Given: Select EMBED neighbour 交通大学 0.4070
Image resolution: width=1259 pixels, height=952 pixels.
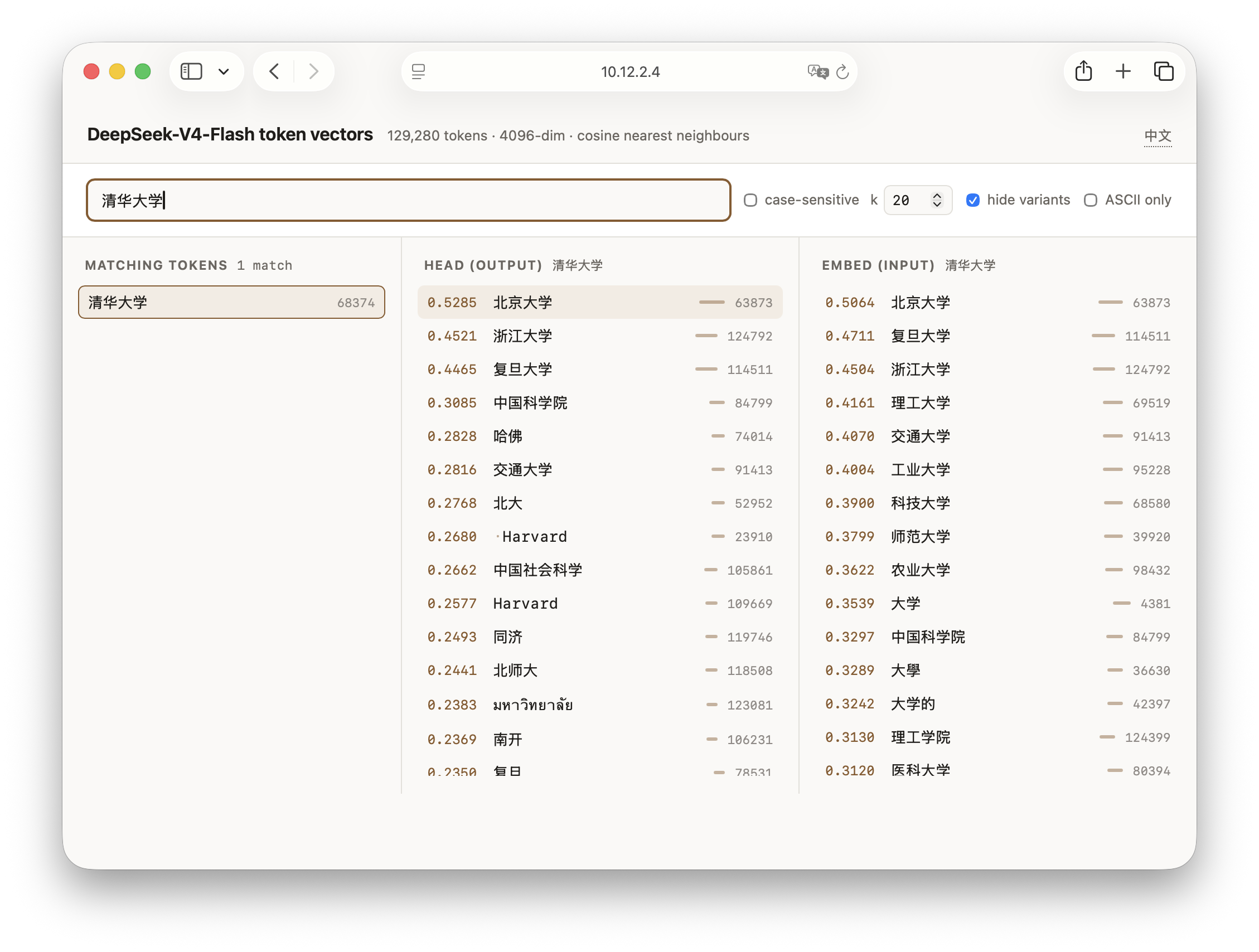Looking at the screenshot, I should pos(997,436).
